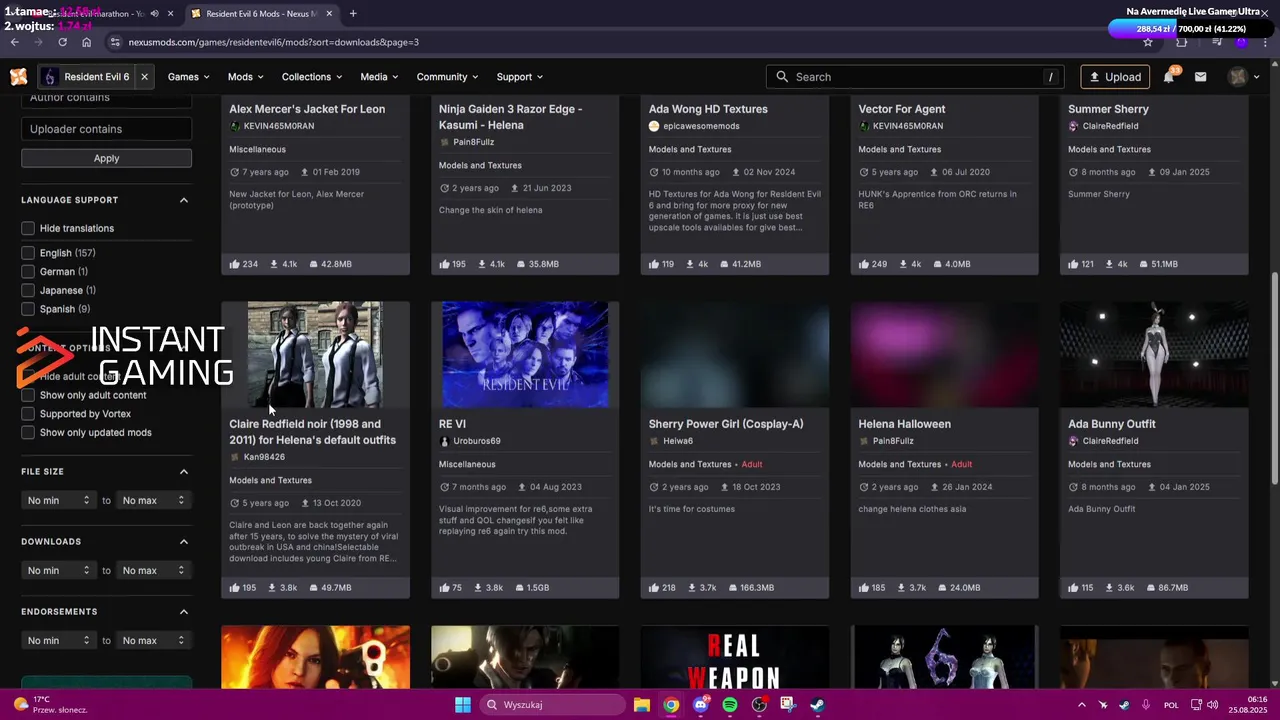
Task: Open the Media menu
Action: (x=379, y=77)
